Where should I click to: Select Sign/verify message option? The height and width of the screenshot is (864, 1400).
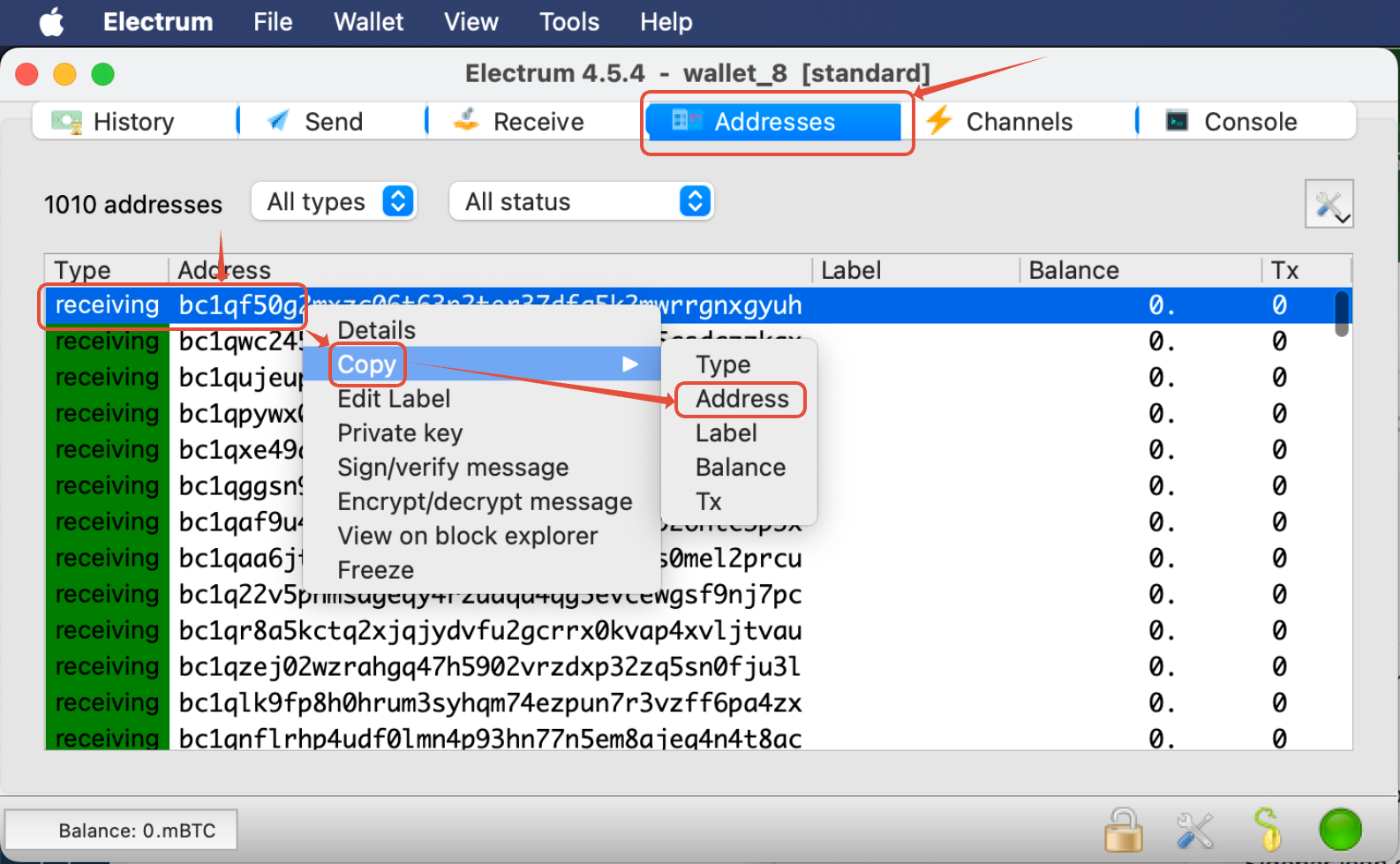[x=481, y=467]
